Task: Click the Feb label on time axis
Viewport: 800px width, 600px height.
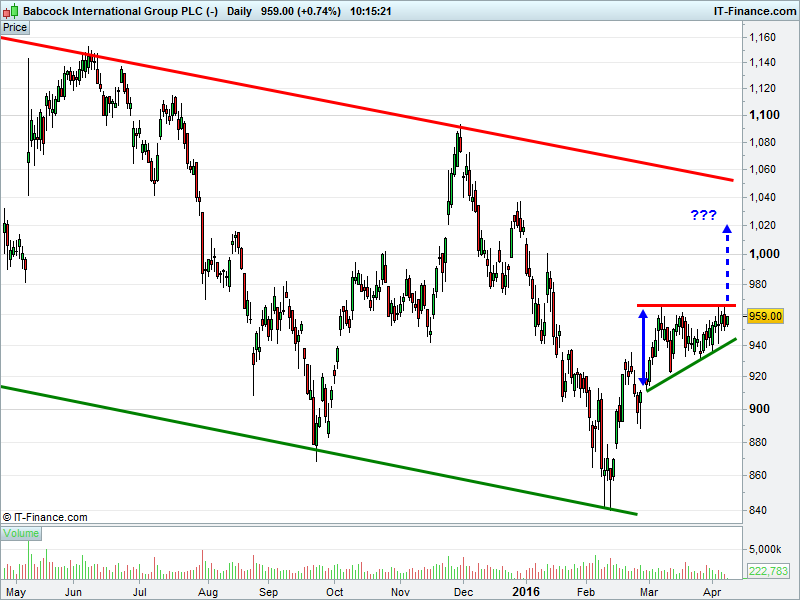Action: (x=586, y=592)
